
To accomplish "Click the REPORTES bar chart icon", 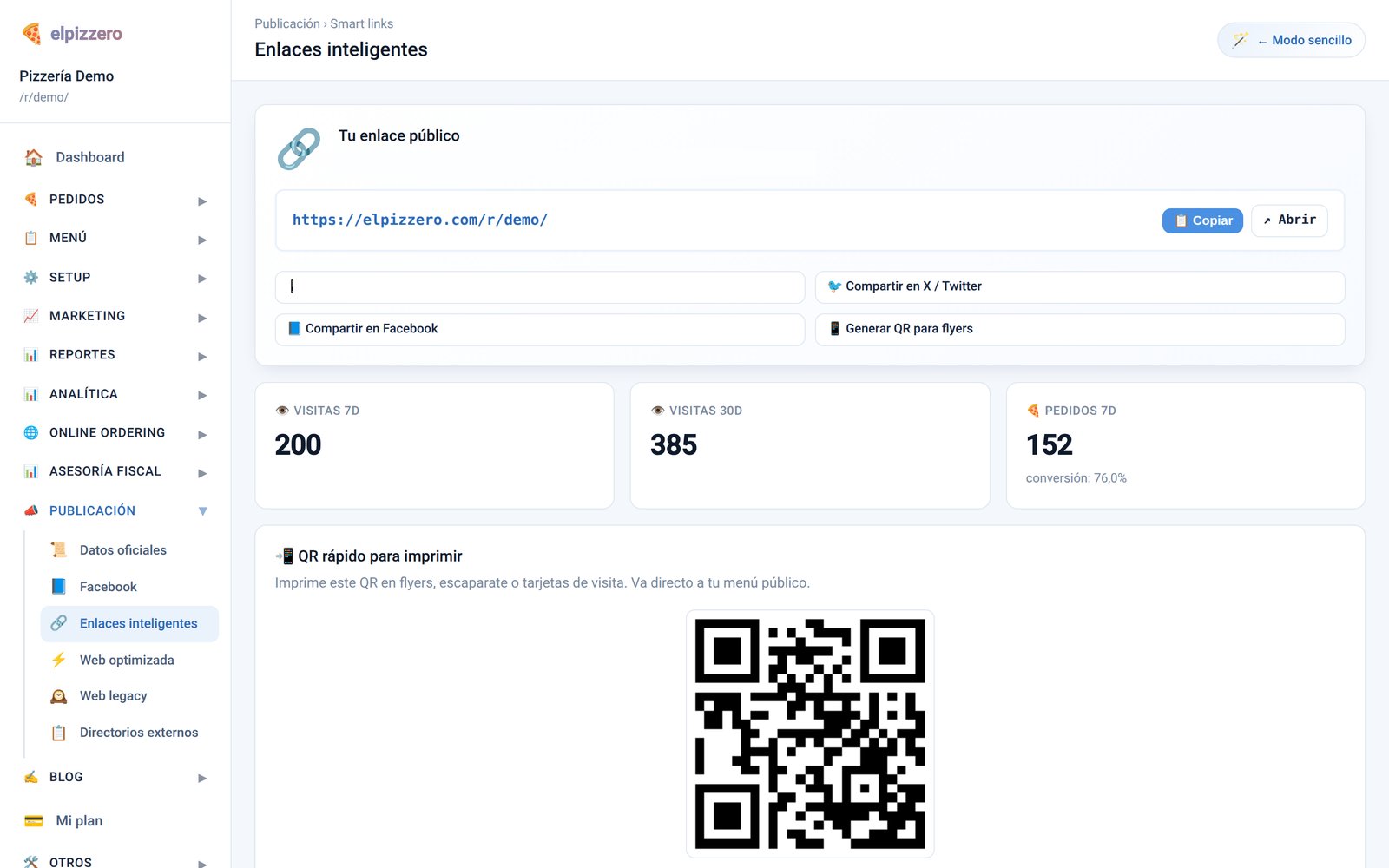I will pos(31,354).
